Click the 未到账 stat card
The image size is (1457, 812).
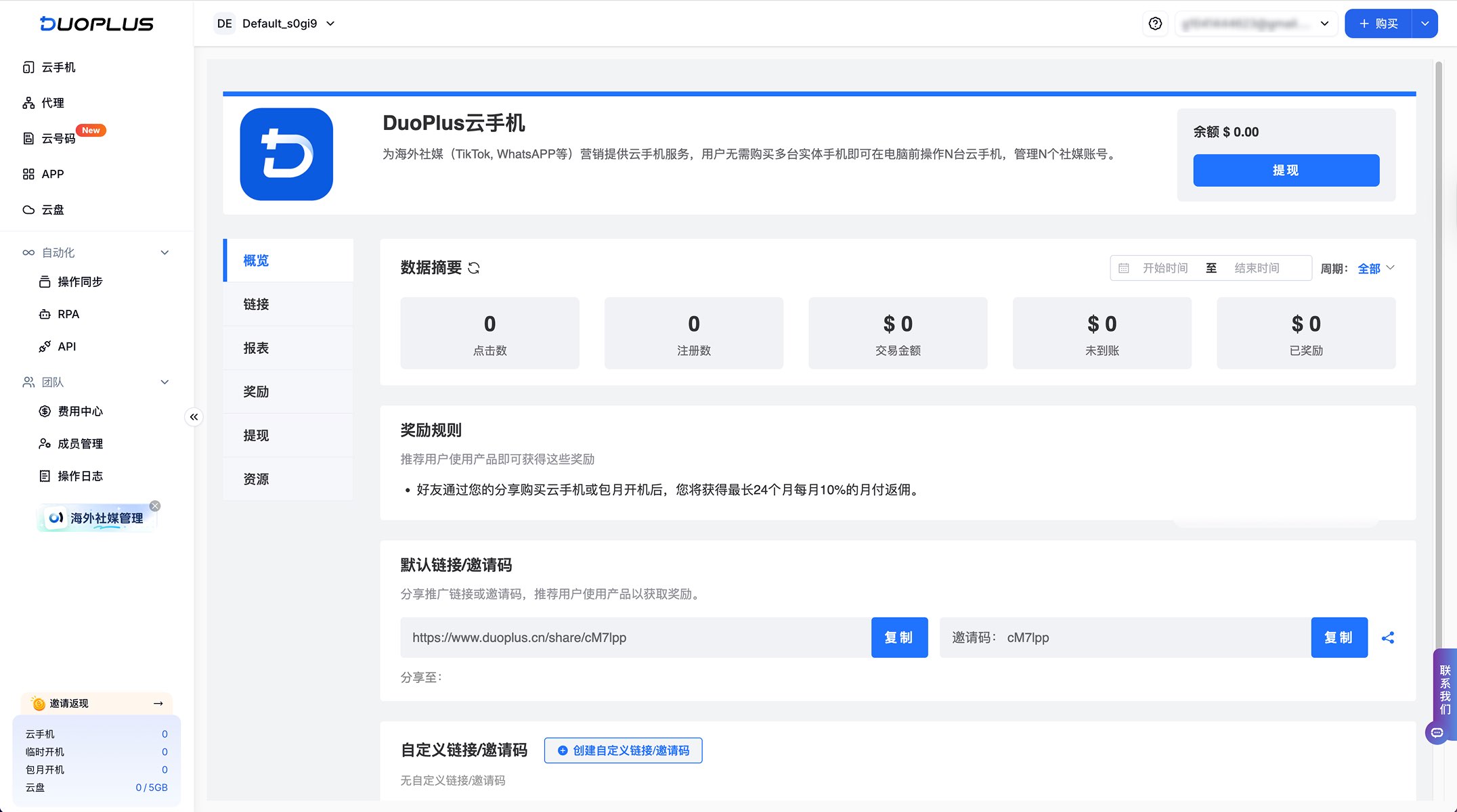1102,333
